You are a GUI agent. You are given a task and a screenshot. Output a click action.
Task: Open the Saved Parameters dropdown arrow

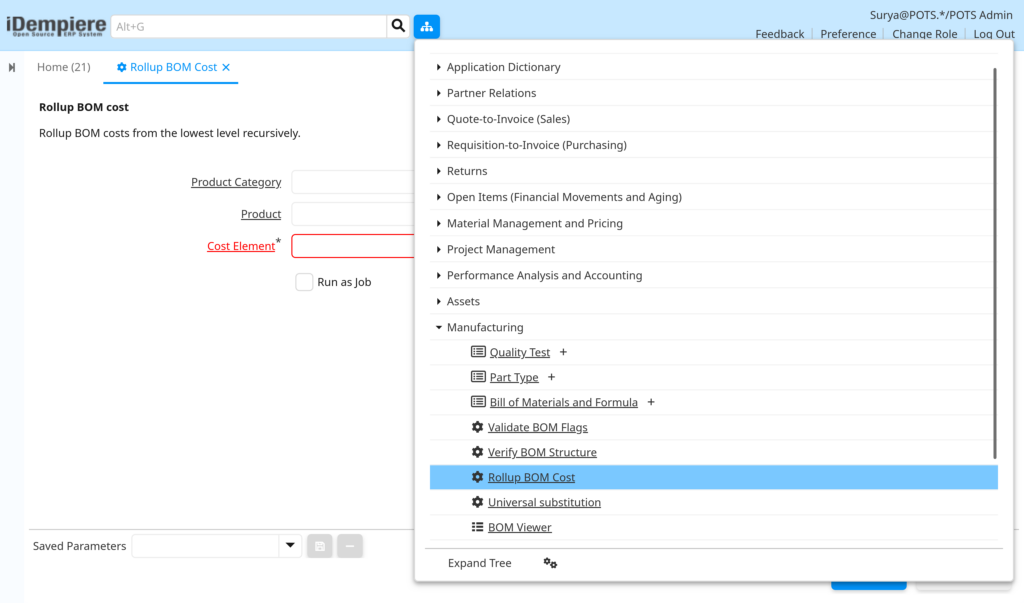pos(290,546)
